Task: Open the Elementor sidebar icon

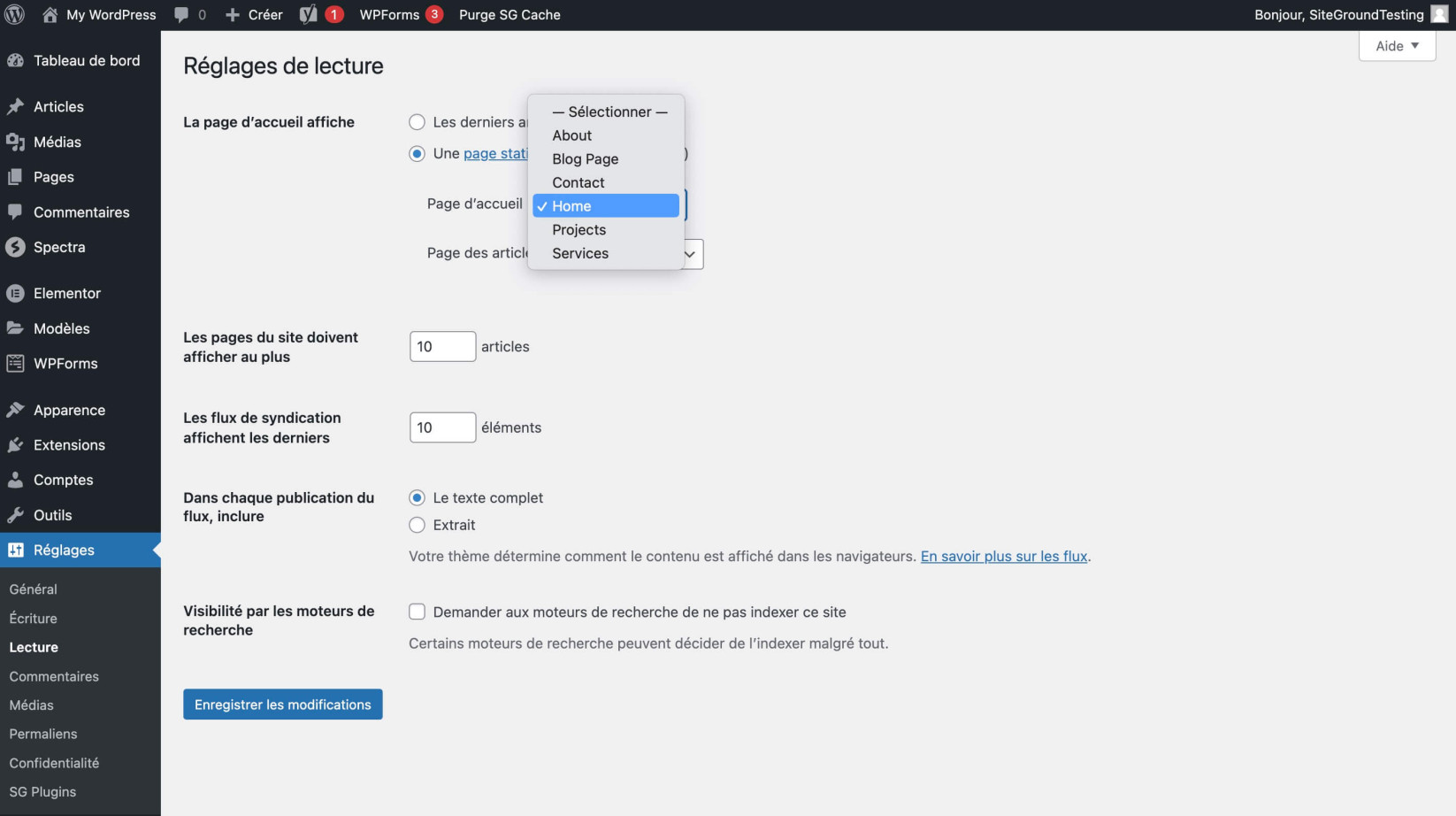Action: pos(15,293)
